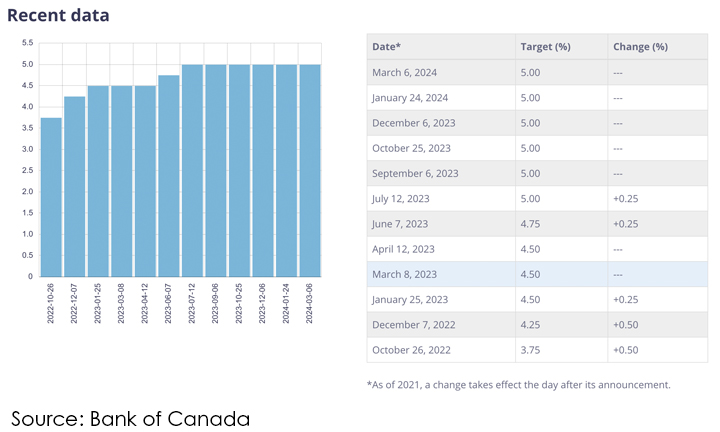Click the Change (%) column header
Screen dimensions: 720x432
[x=640, y=47]
